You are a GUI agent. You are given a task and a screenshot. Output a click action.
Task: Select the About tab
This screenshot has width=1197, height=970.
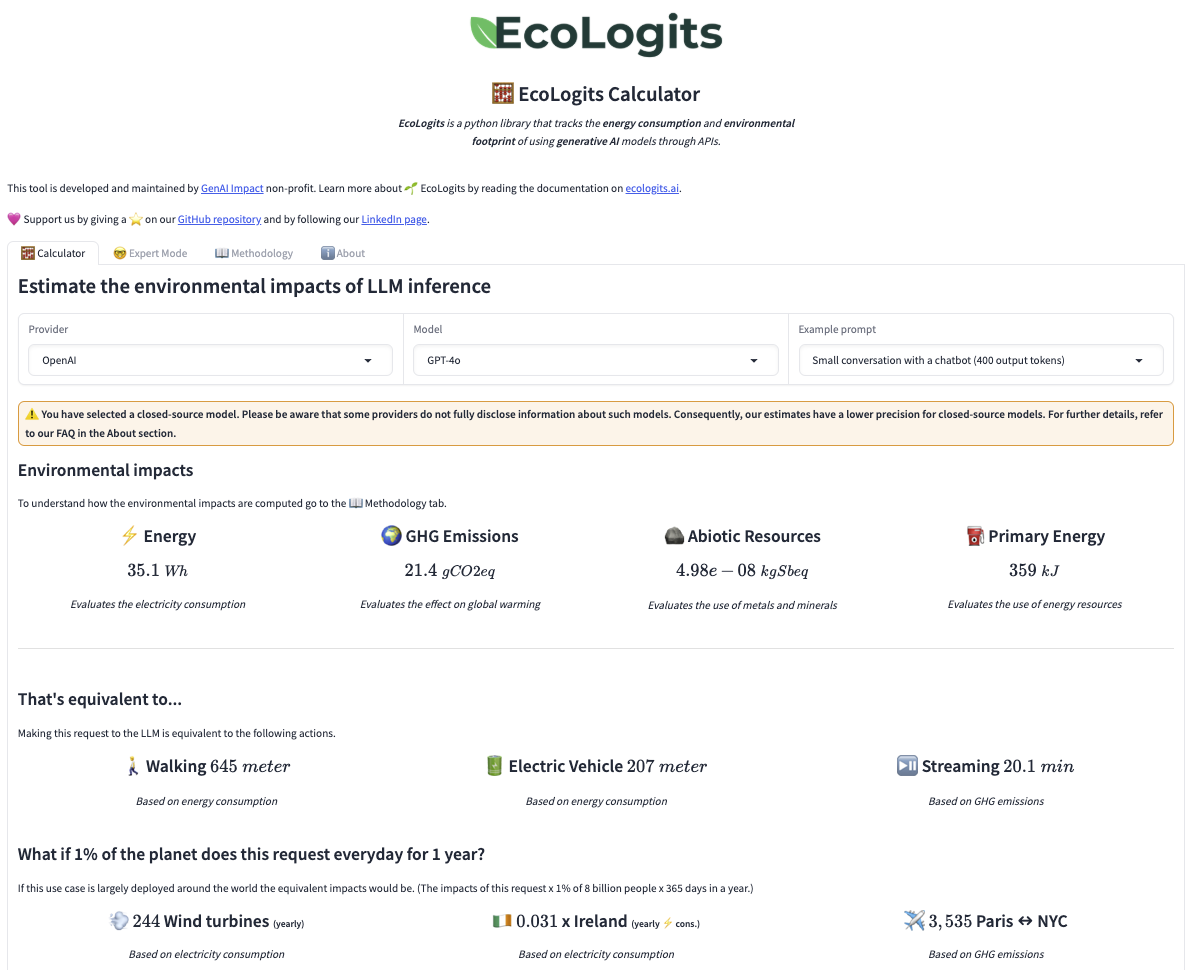coord(343,253)
